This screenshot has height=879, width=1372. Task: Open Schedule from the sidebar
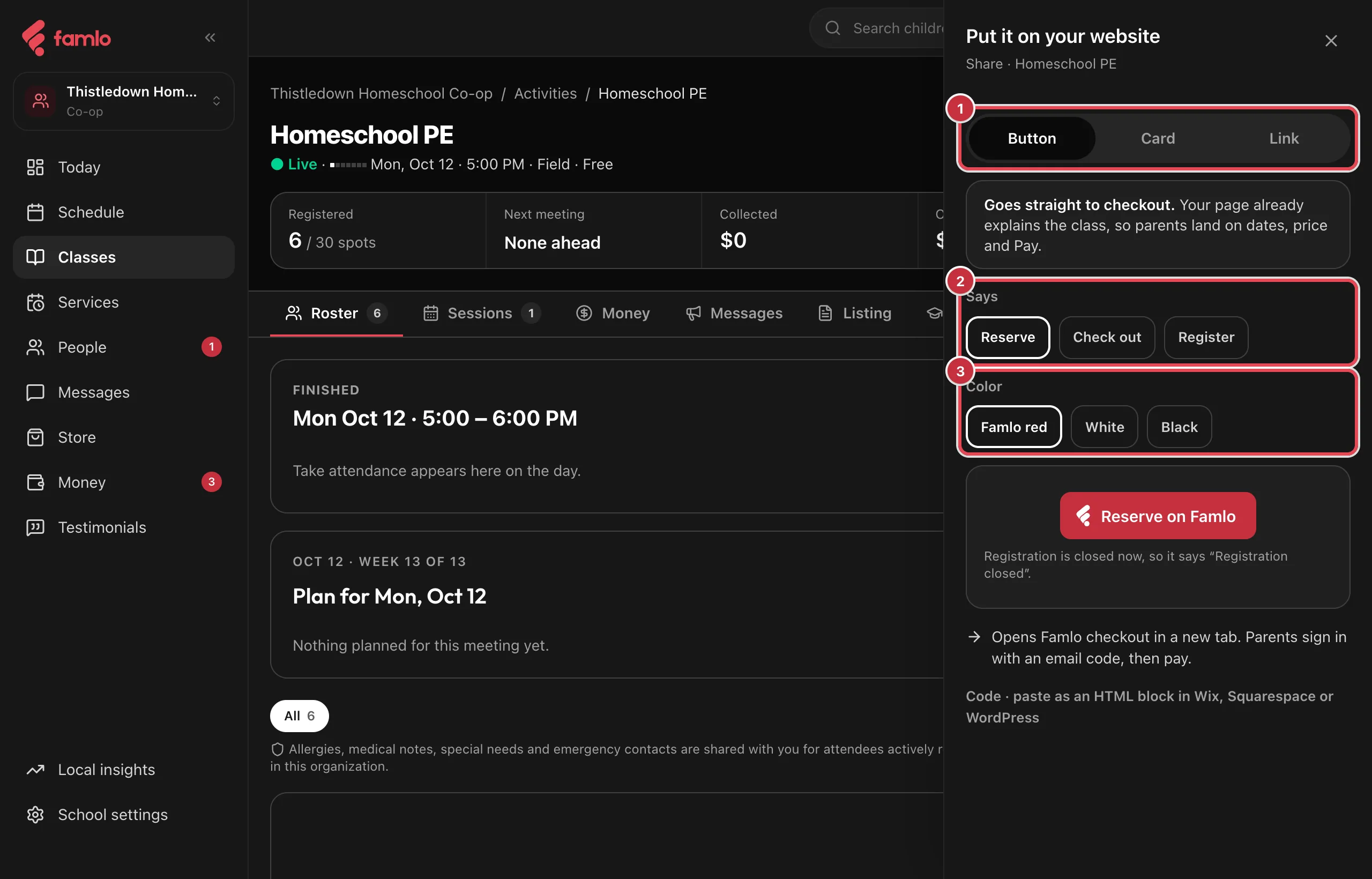(124, 212)
